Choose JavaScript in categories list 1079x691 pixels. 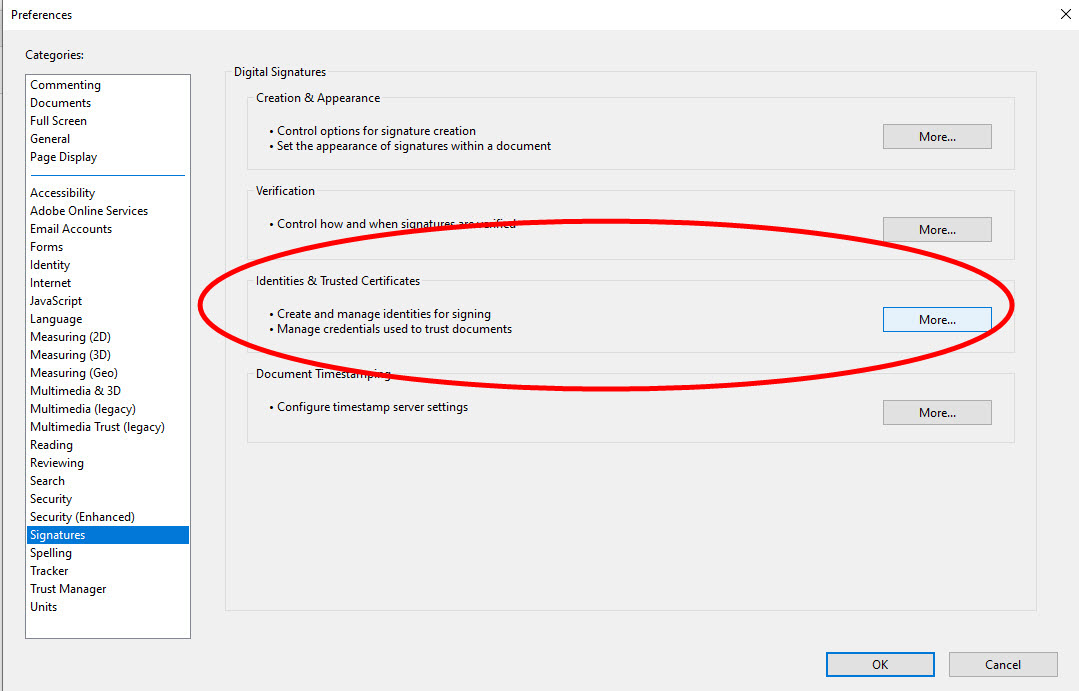click(x=56, y=301)
